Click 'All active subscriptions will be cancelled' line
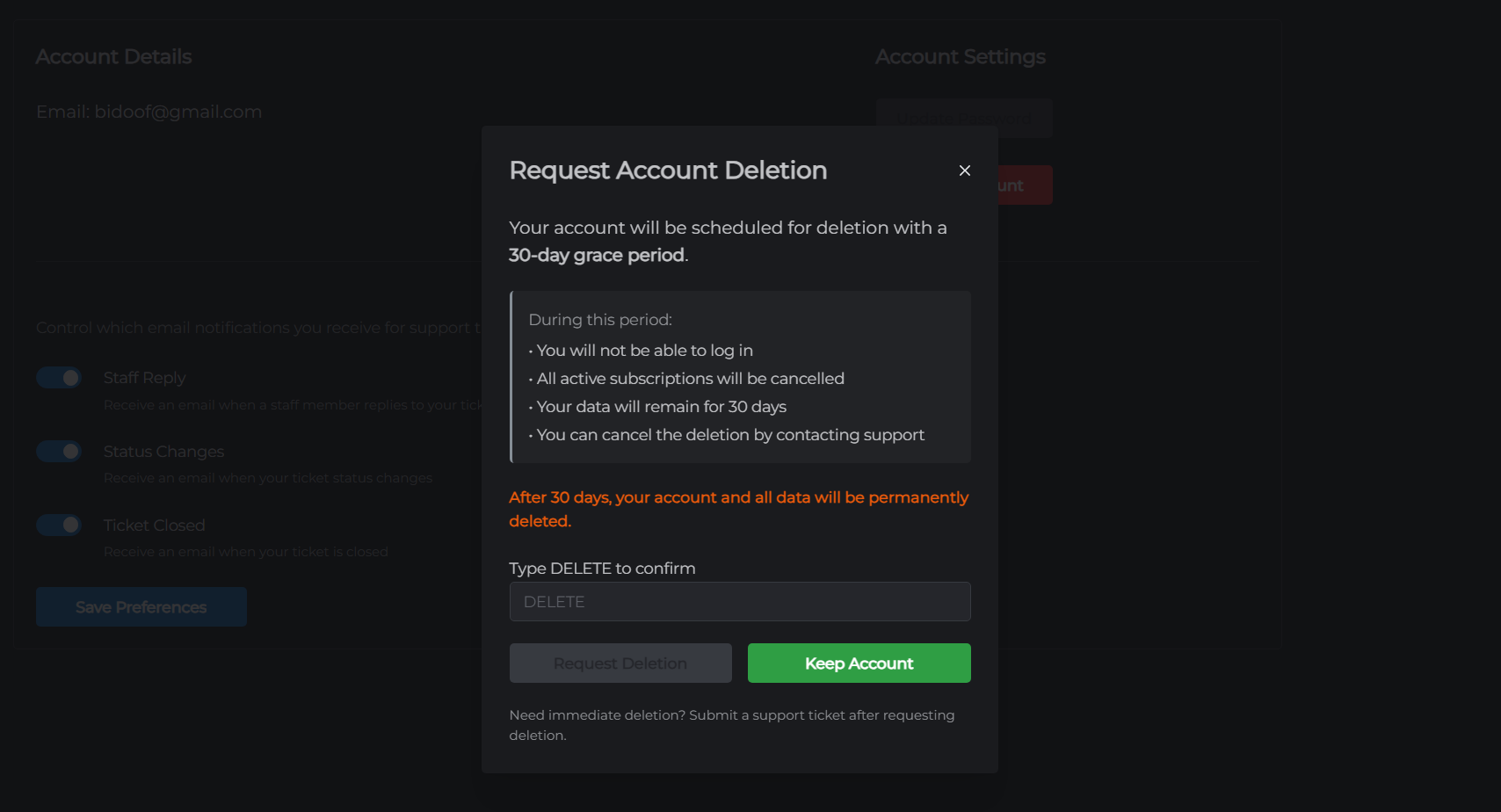The width and height of the screenshot is (1501, 812). [691, 379]
